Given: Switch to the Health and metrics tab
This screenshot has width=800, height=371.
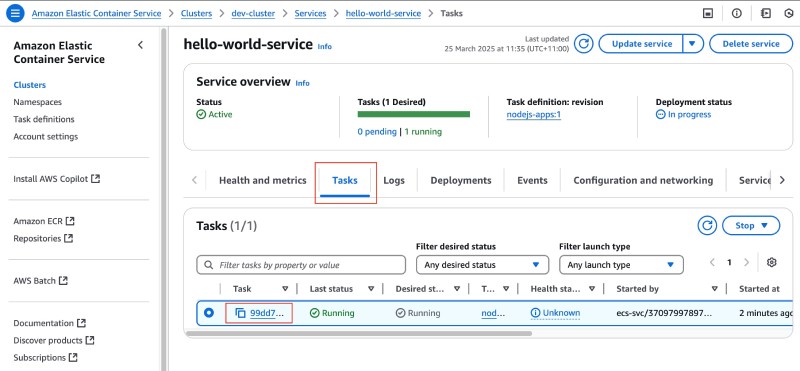Looking at the screenshot, I should click(x=262, y=180).
